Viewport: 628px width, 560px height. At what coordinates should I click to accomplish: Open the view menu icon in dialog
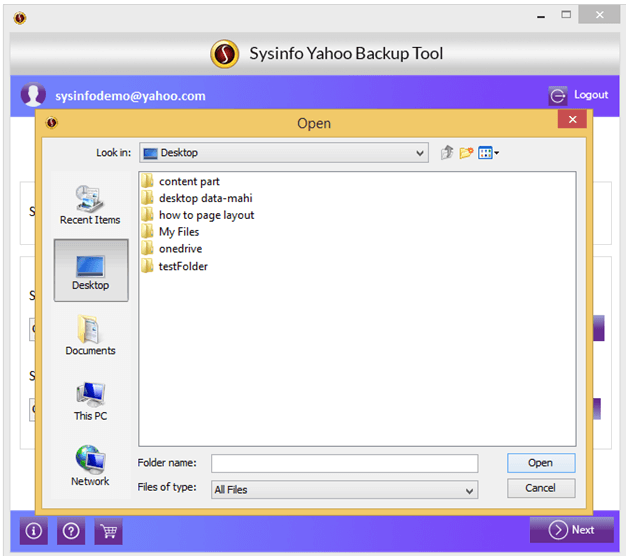[488, 153]
